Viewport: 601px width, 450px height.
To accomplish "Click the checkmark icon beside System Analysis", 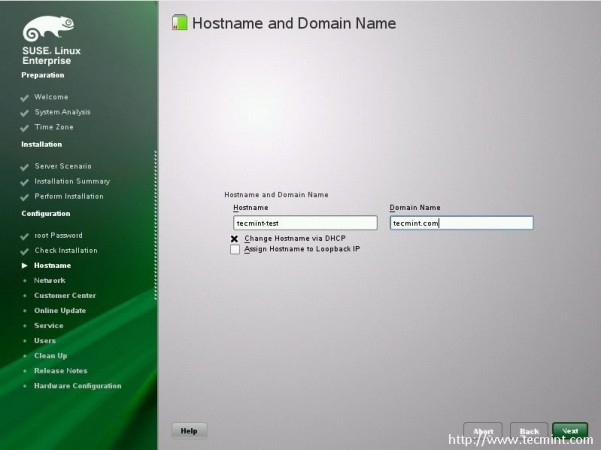I will [25, 113].
